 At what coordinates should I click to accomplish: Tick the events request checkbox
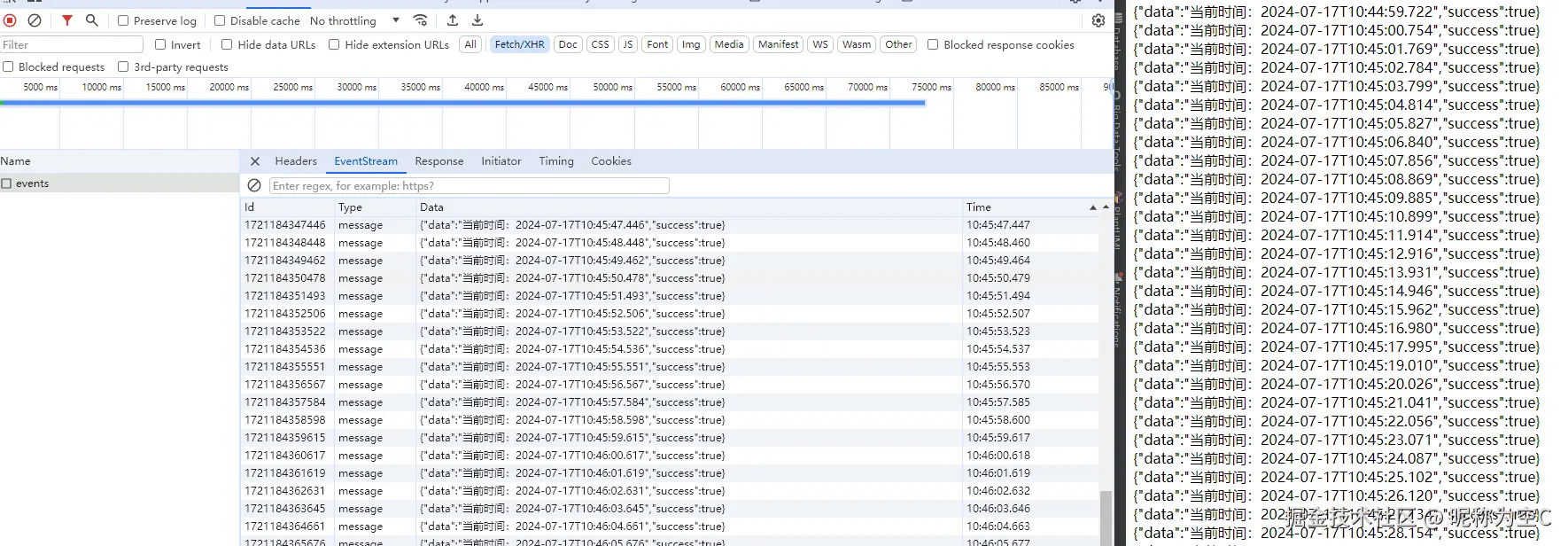tap(6, 183)
